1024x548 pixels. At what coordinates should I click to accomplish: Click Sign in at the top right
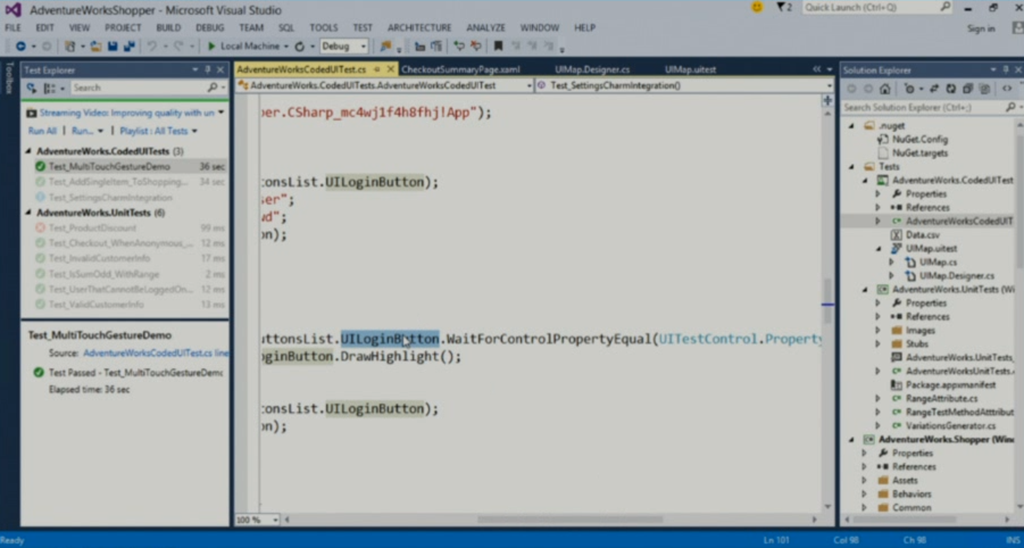pyautogui.click(x=981, y=29)
